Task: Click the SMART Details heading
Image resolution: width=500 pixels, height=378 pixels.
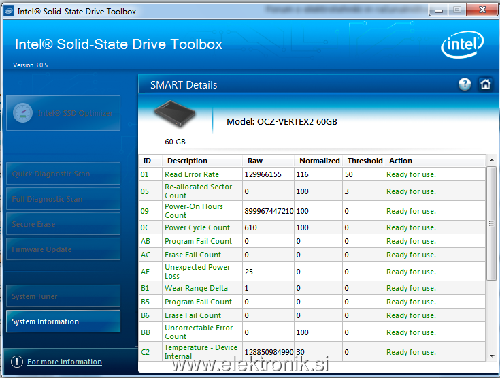Action: [184, 85]
